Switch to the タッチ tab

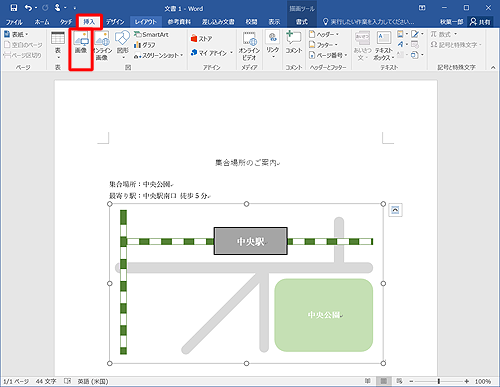66,22
